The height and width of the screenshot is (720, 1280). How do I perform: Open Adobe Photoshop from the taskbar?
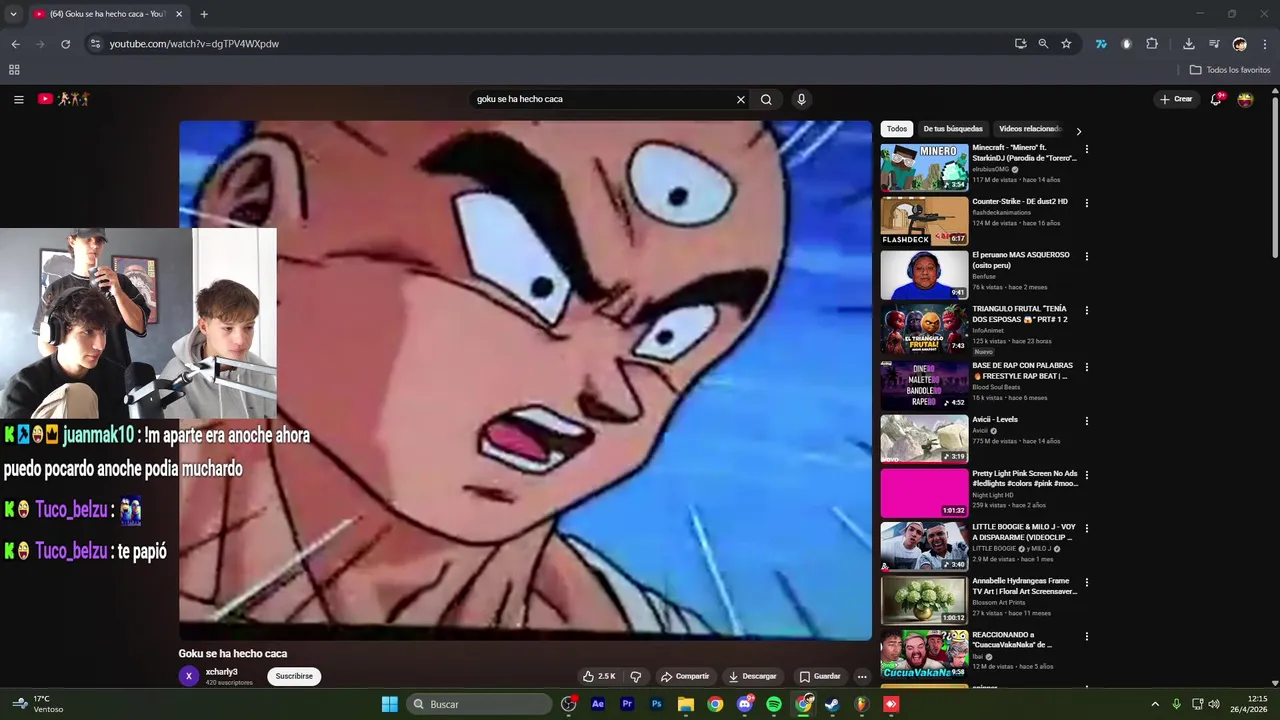[x=656, y=704]
